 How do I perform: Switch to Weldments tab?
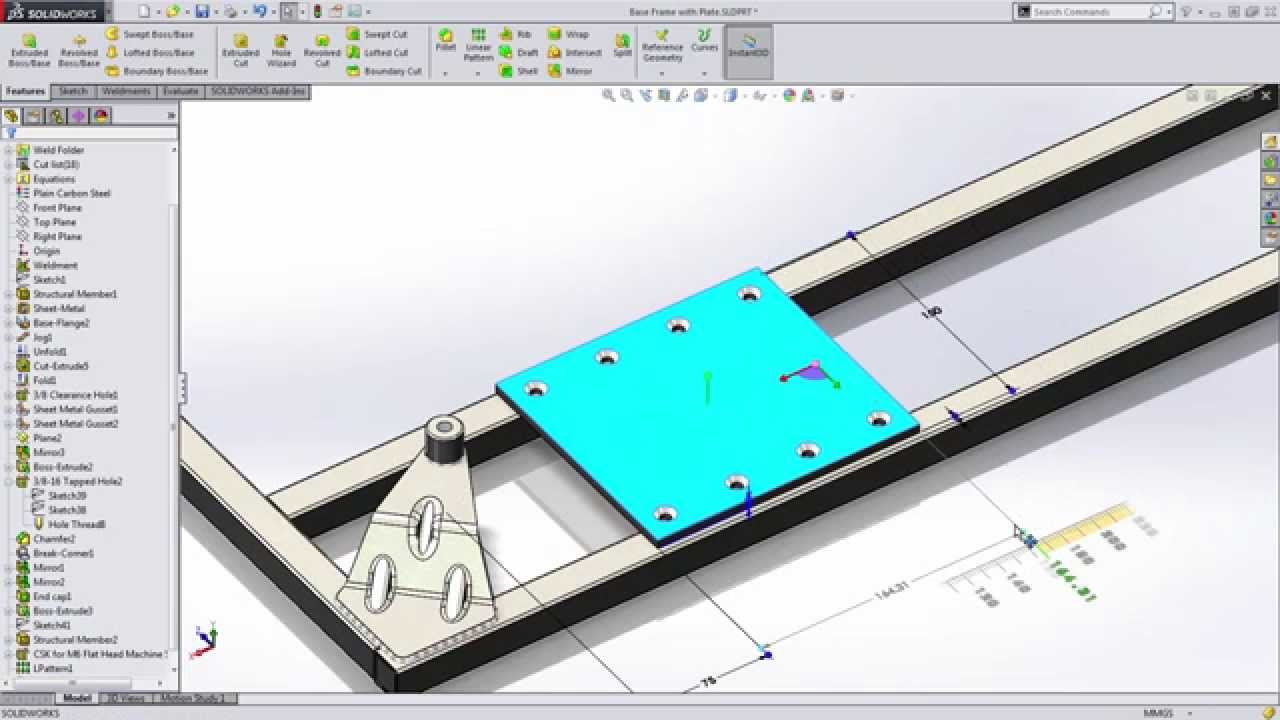click(x=125, y=91)
